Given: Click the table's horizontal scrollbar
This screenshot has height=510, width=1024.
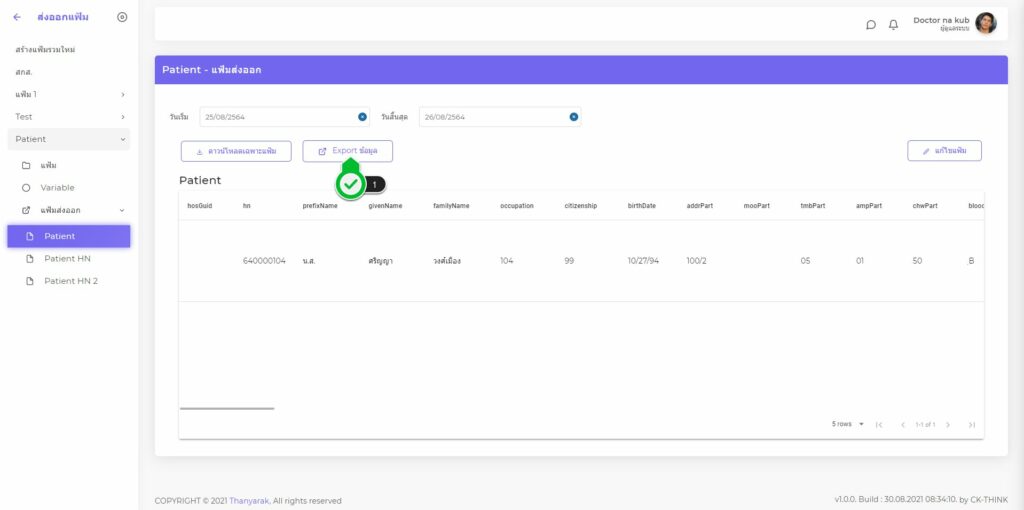Looking at the screenshot, I should 226,408.
